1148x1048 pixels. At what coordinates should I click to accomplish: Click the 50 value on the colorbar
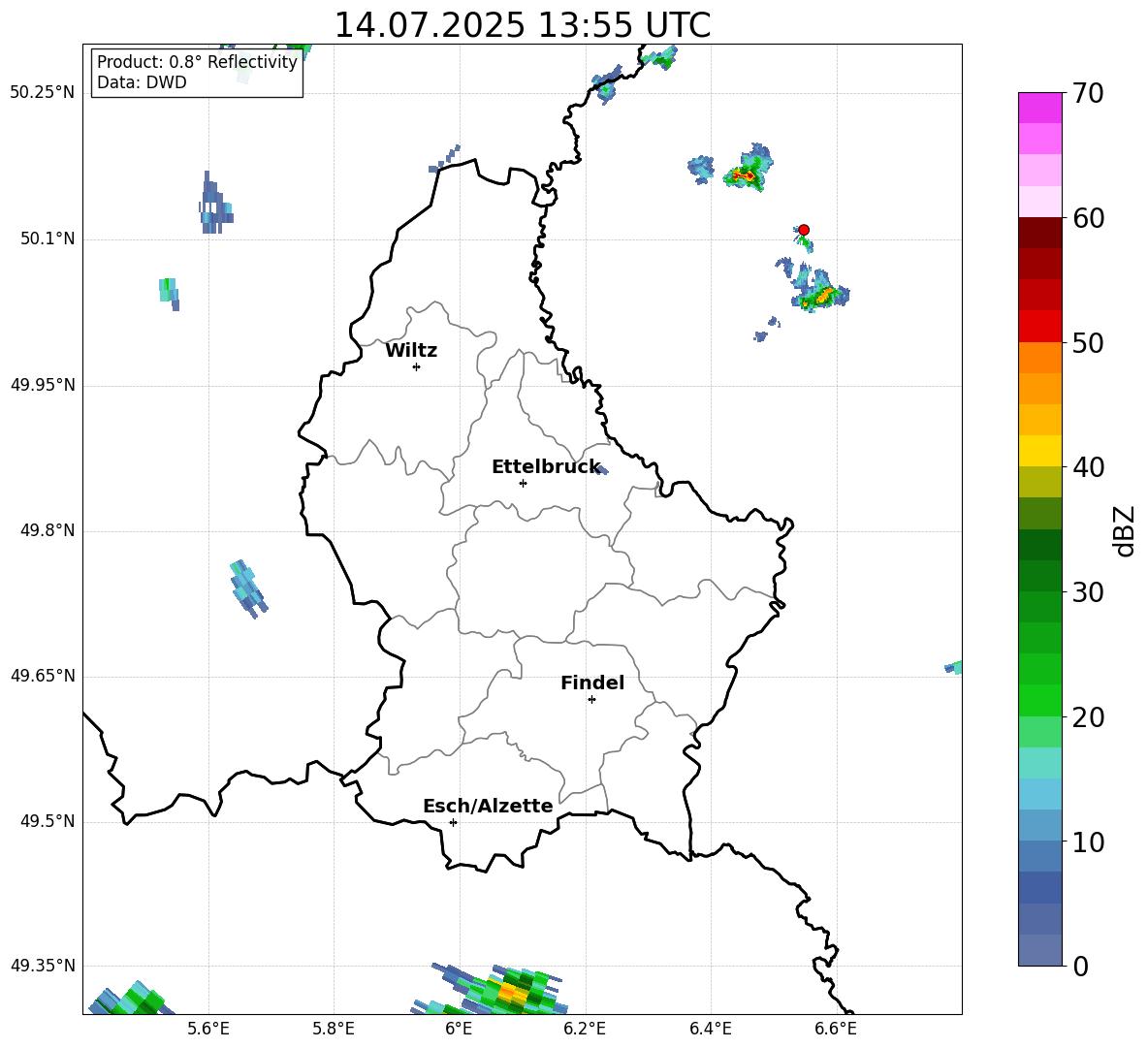click(1088, 342)
